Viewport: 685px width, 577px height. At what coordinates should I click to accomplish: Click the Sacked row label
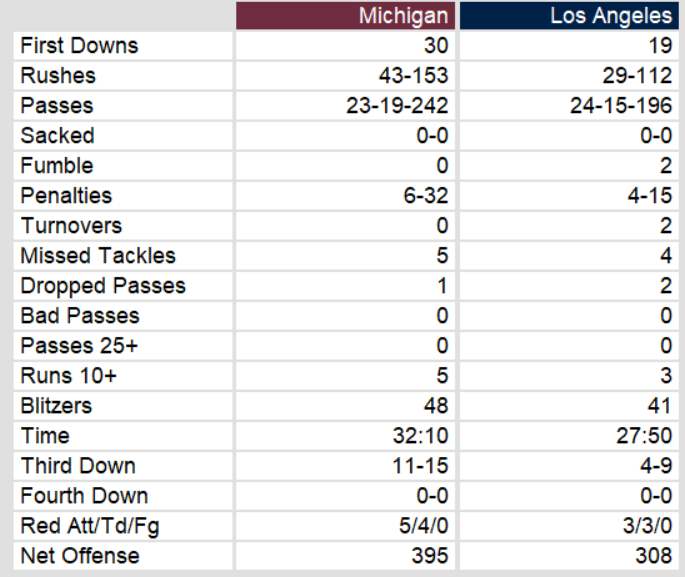[x=58, y=136]
